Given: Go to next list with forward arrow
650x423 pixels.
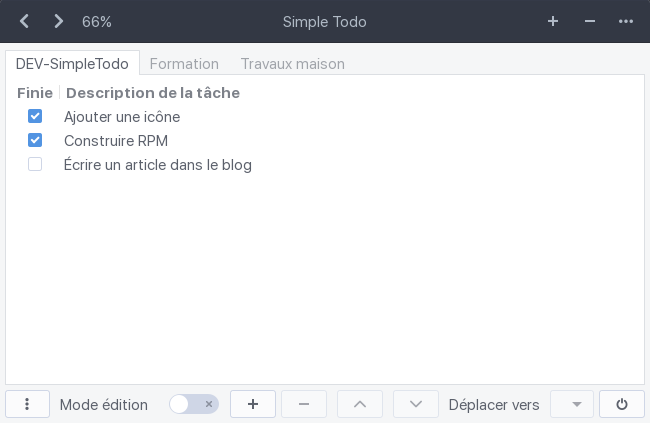Looking at the screenshot, I should [58, 21].
